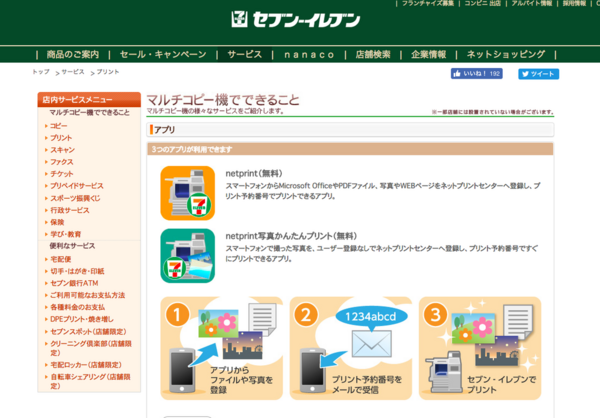Image resolution: width=600 pixels, height=418 pixels.
Task: Open 切手・はがき・印紙 sidebar link
Action: 77,271
